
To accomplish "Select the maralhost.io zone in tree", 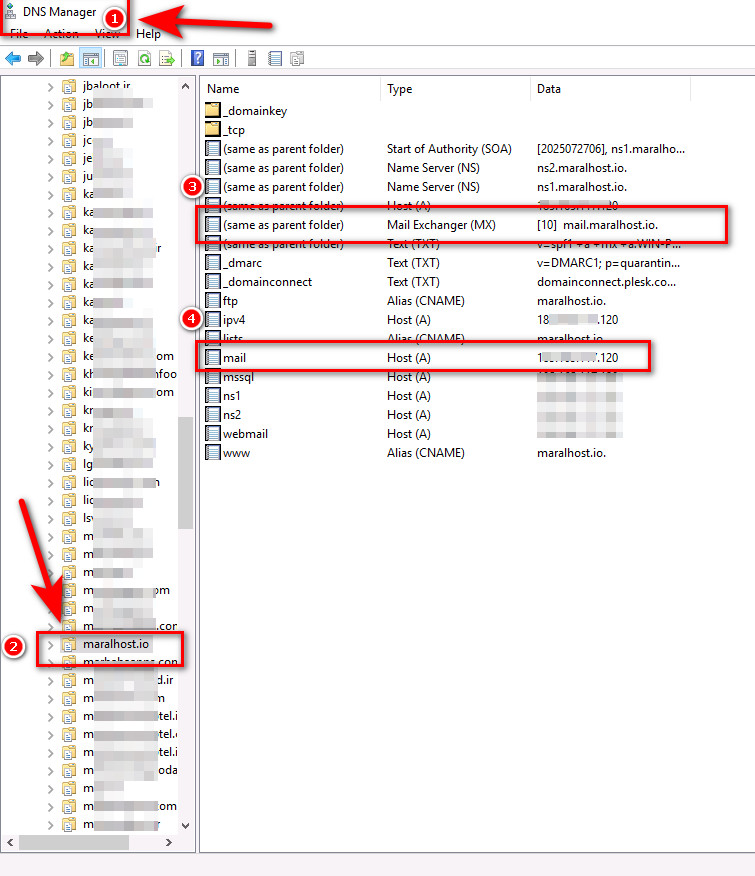I will coord(115,645).
